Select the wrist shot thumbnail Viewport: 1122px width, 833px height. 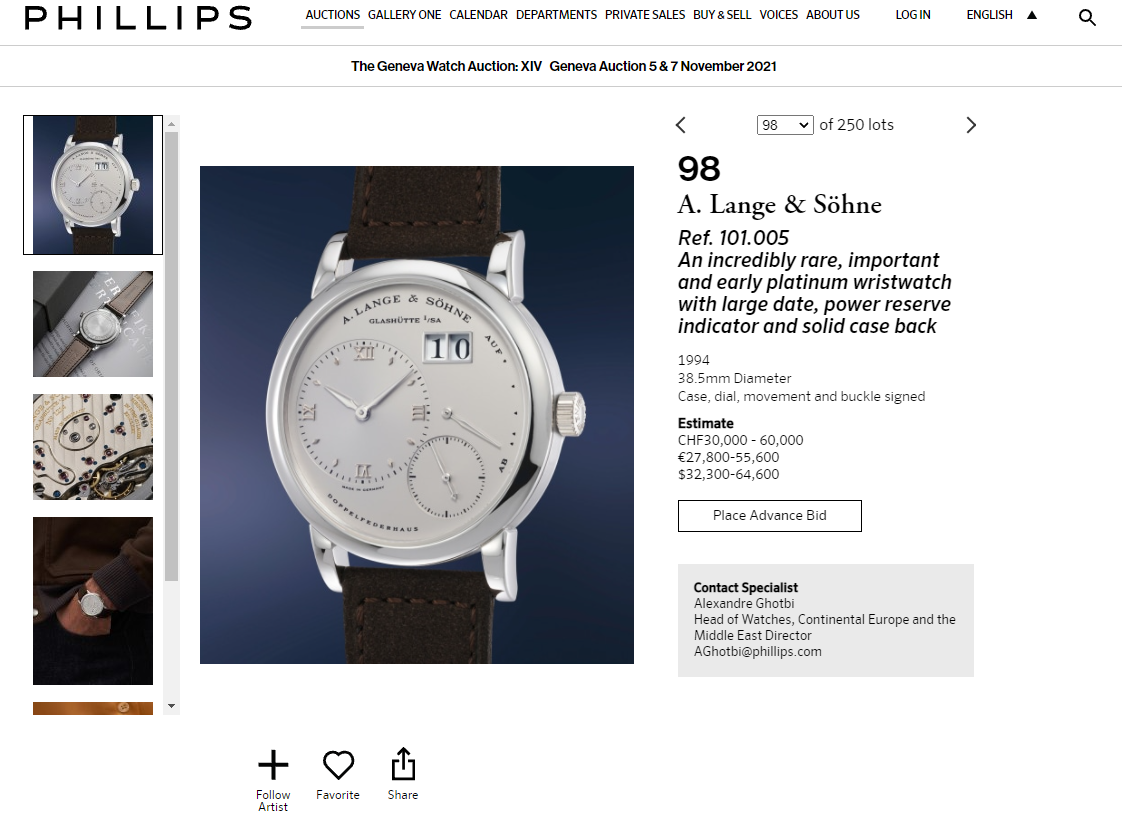(x=93, y=600)
